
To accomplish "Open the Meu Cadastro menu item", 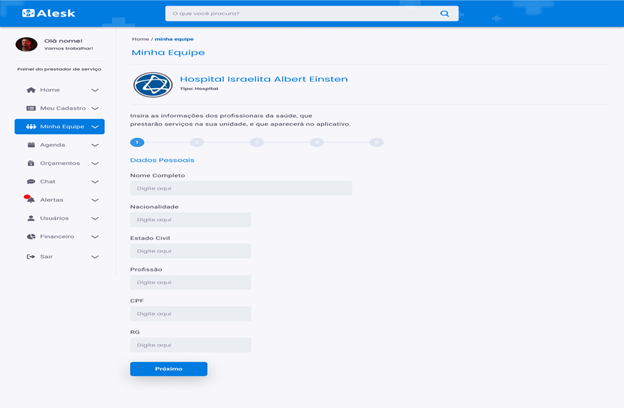I will coord(60,108).
